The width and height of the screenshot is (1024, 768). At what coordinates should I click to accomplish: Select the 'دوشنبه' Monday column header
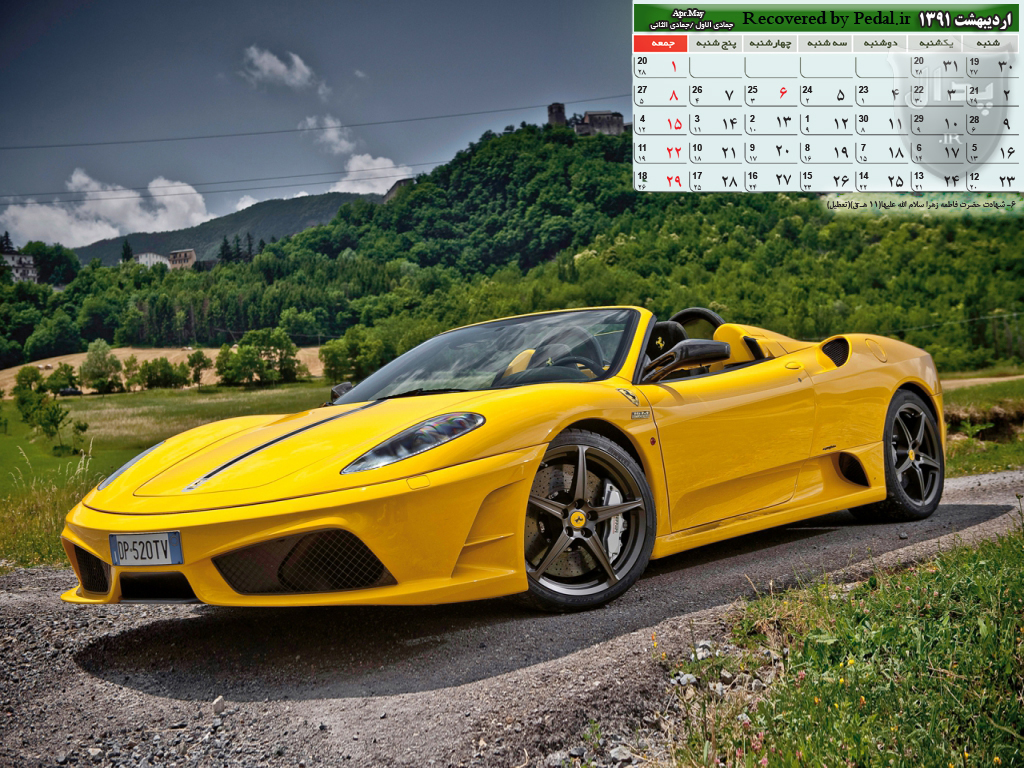coord(882,43)
